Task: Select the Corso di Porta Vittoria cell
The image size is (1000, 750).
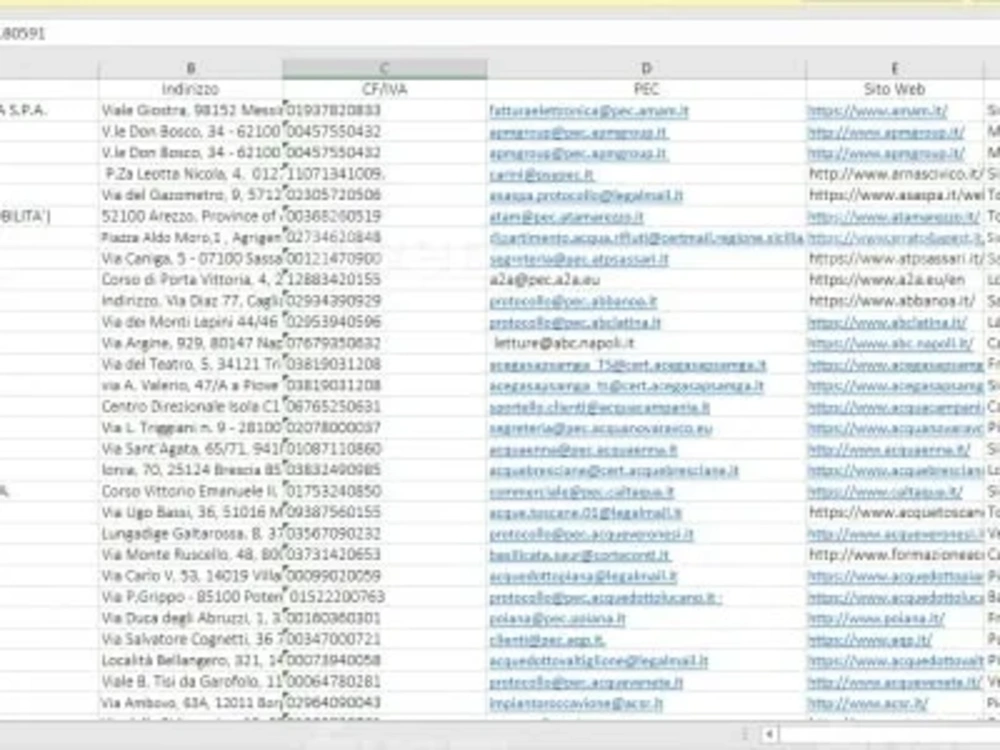Action: tap(191, 279)
